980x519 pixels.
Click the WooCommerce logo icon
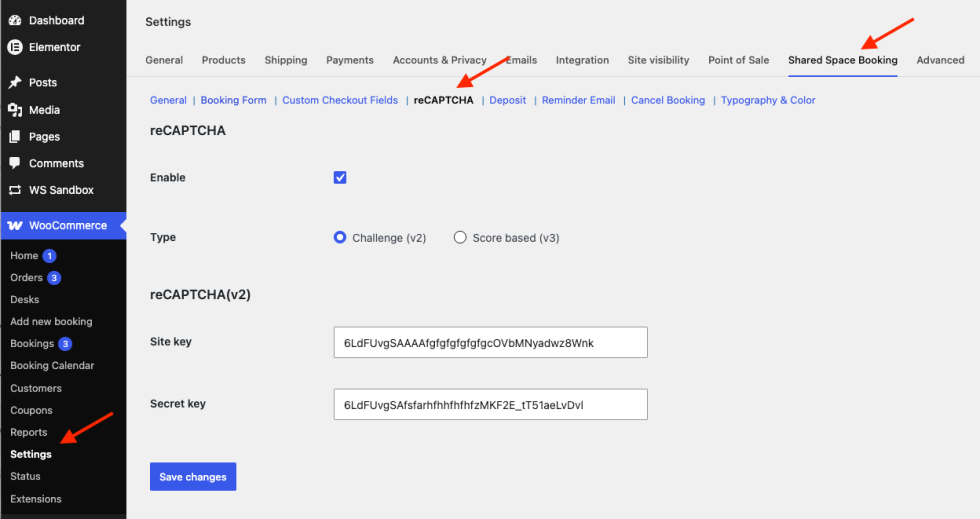15,226
